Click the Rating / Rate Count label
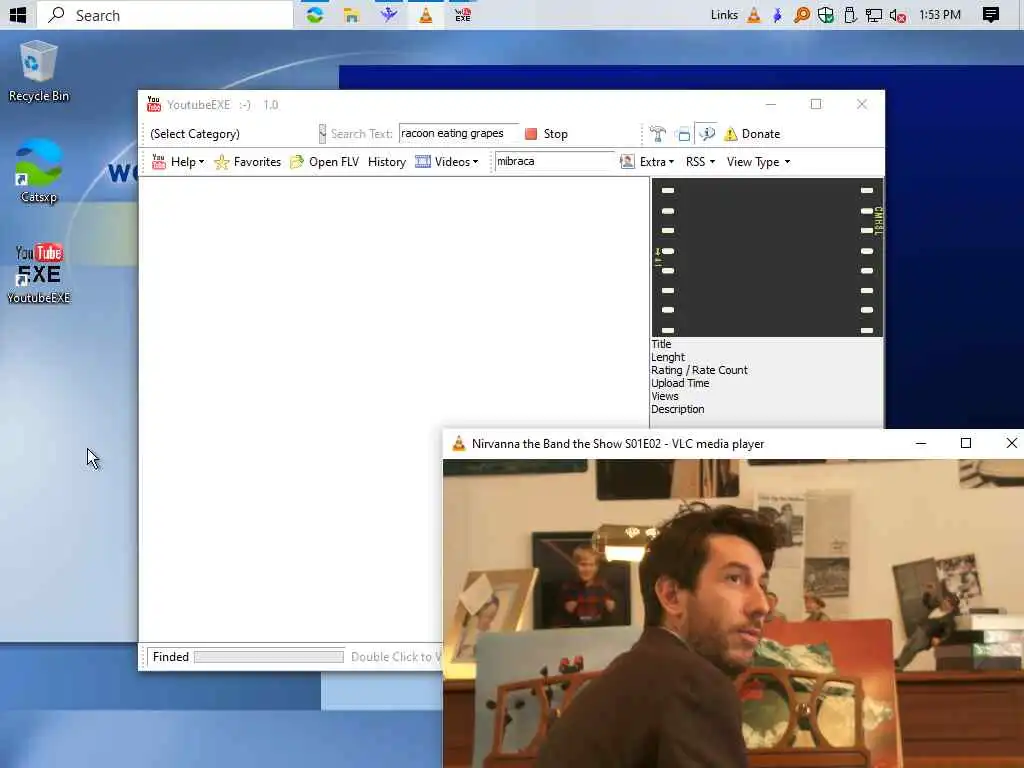1024x768 pixels. point(699,370)
